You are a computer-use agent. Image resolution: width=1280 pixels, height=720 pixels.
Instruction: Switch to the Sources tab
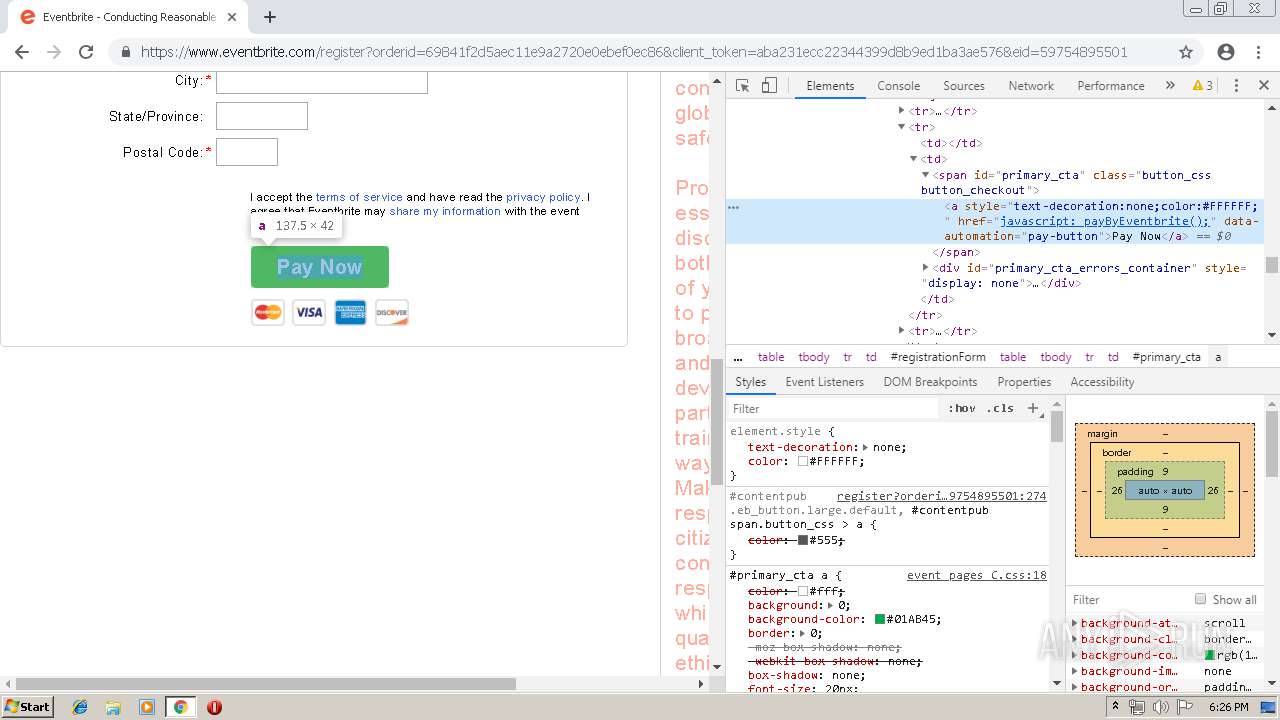click(x=964, y=86)
